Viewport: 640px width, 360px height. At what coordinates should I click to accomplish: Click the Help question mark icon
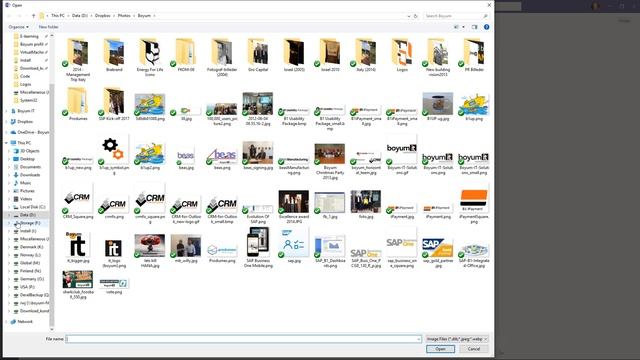click(x=487, y=27)
